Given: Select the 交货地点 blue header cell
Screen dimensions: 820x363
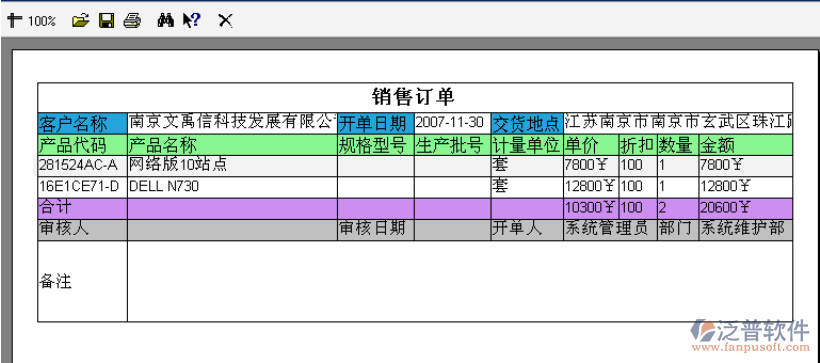Looking at the screenshot, I should coord(527,123).
